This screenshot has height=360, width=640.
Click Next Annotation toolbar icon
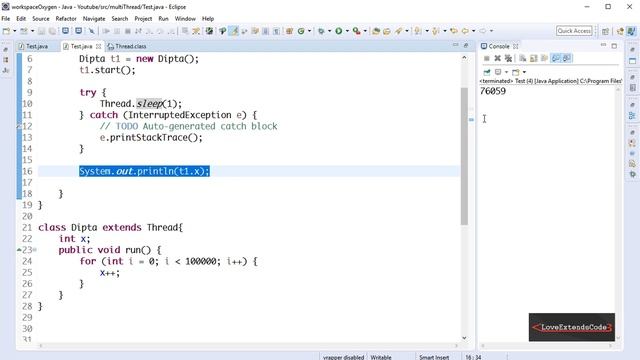[x=418, y=31]
